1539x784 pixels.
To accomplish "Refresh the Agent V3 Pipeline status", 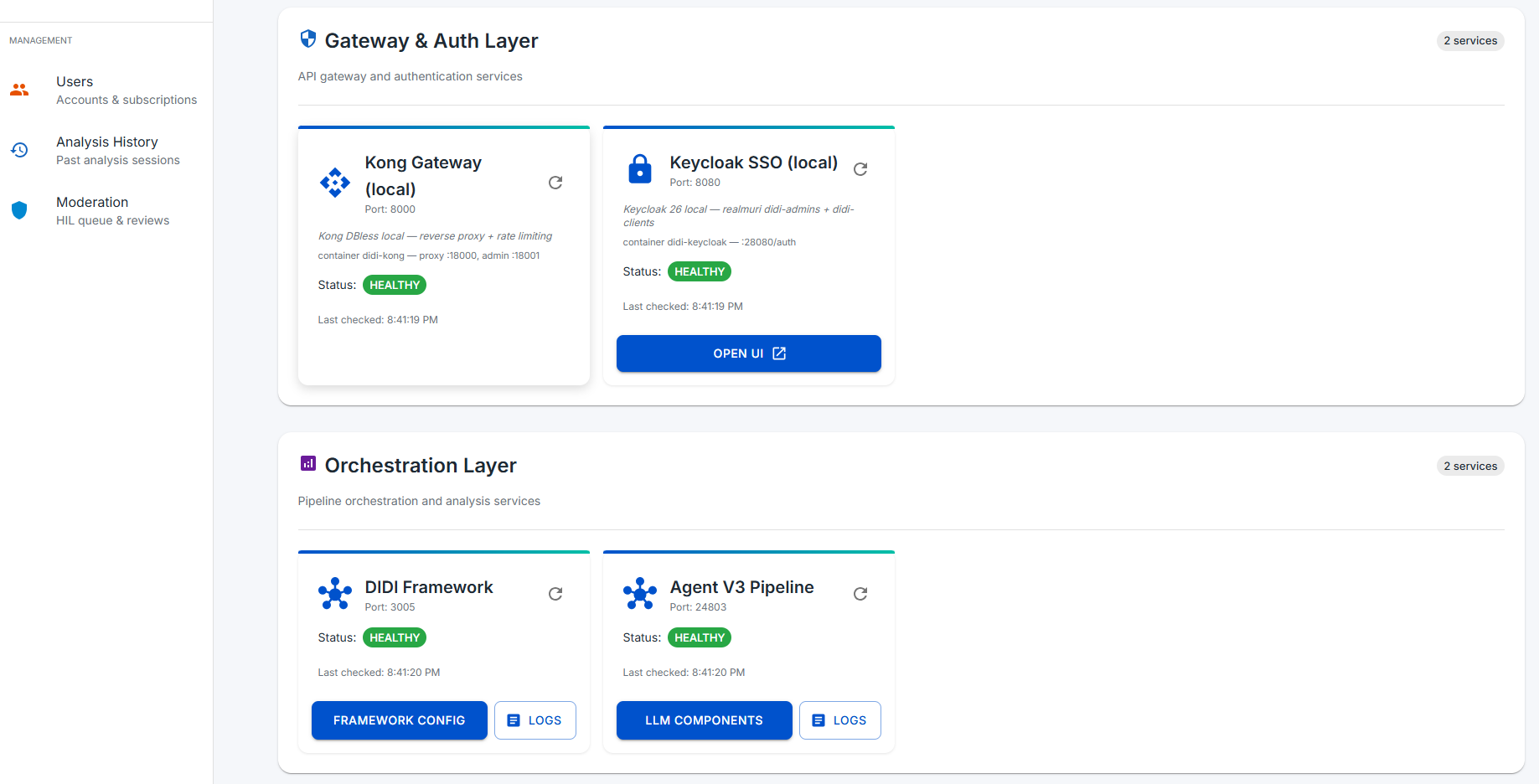I will click(x=860, y=594).
